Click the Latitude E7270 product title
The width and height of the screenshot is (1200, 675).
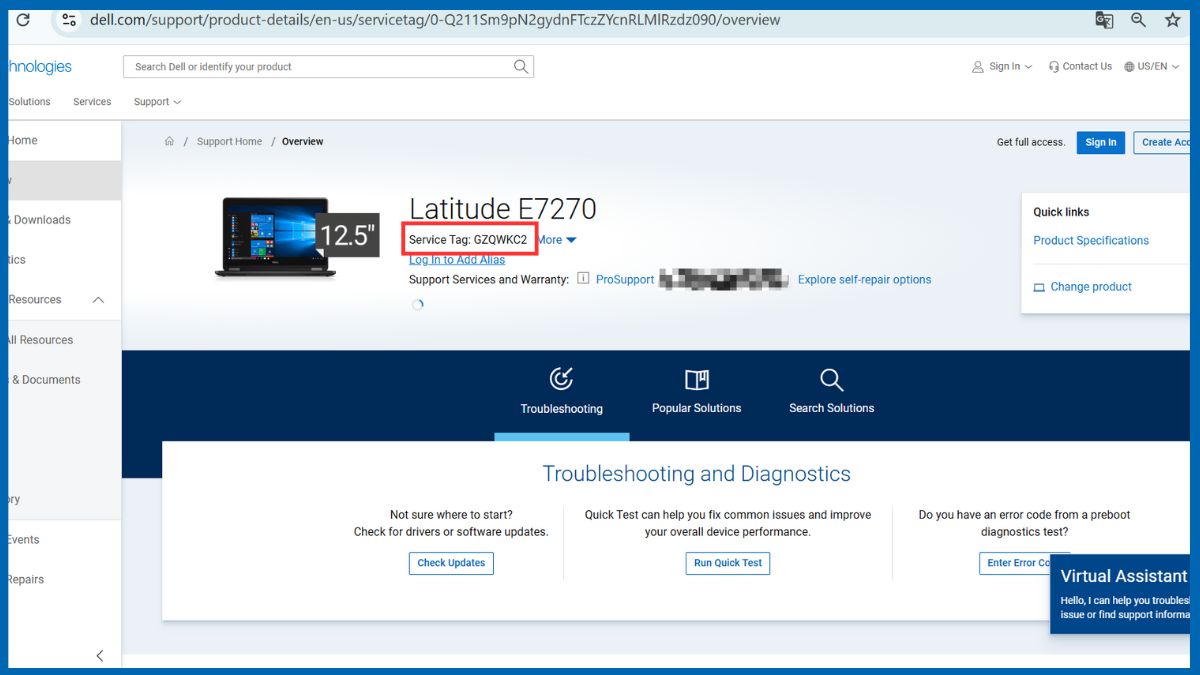click(503, 209)
